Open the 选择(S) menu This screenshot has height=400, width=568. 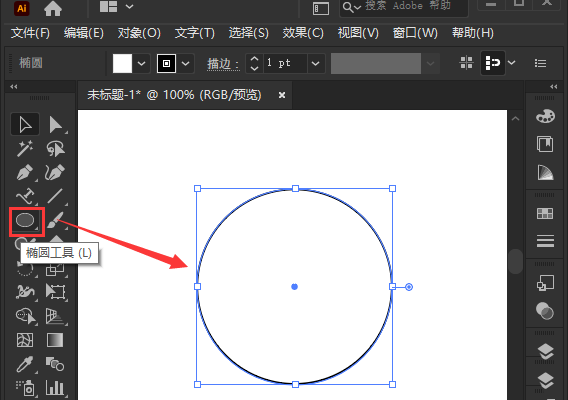[x=248, y=33]
